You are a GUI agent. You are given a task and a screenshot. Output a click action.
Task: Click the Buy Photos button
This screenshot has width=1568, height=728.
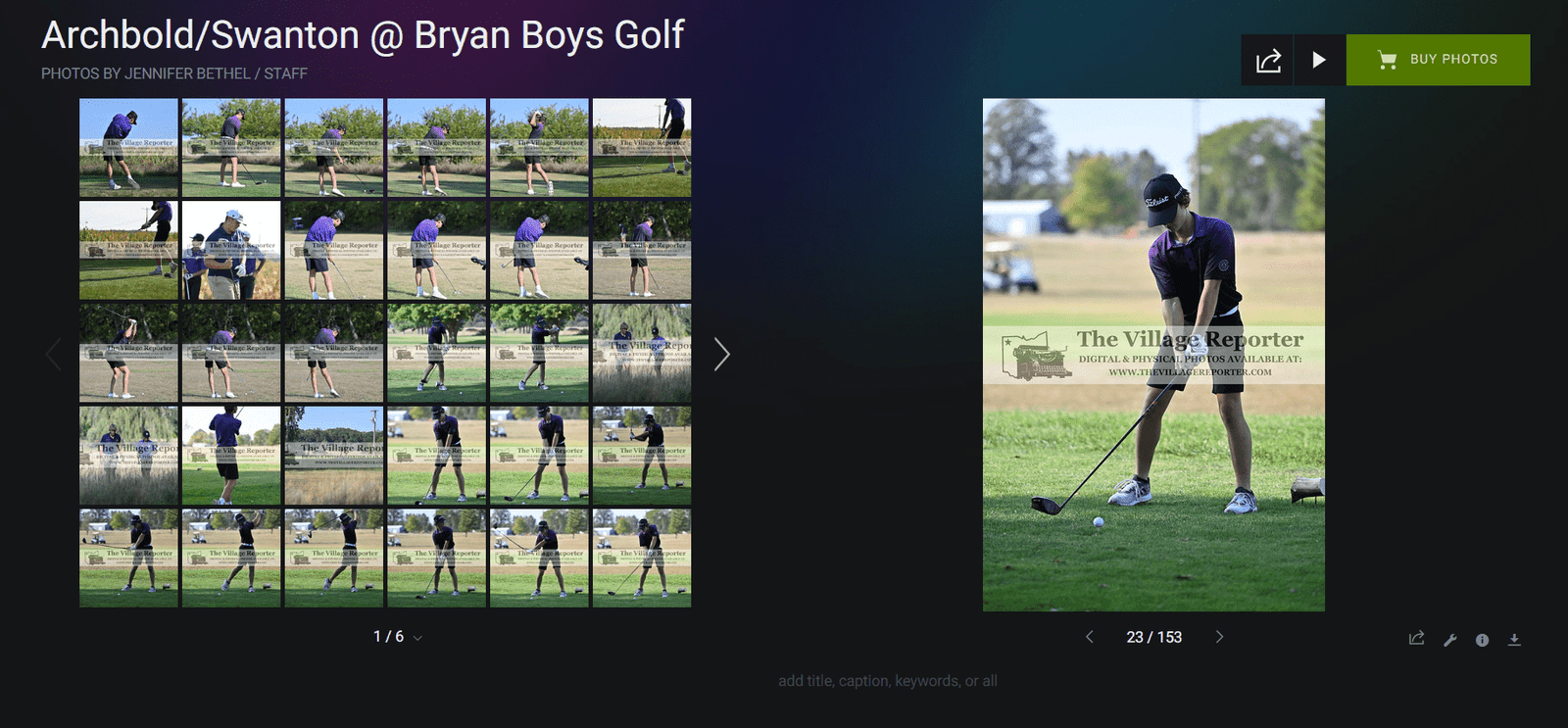[1438, 60]
